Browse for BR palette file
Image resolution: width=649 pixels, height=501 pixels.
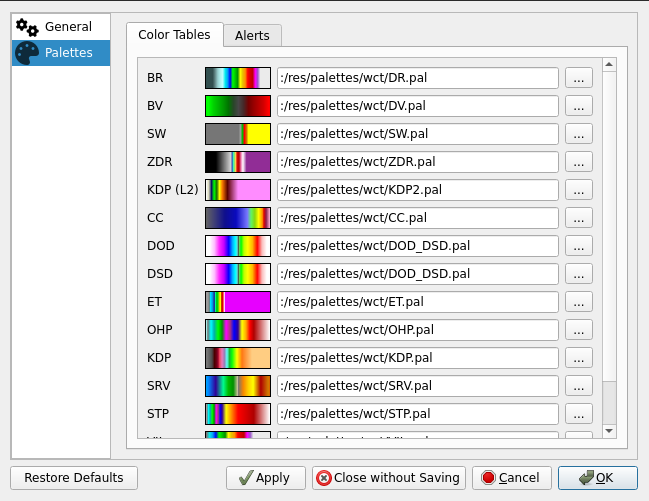(x=579, y=78)
